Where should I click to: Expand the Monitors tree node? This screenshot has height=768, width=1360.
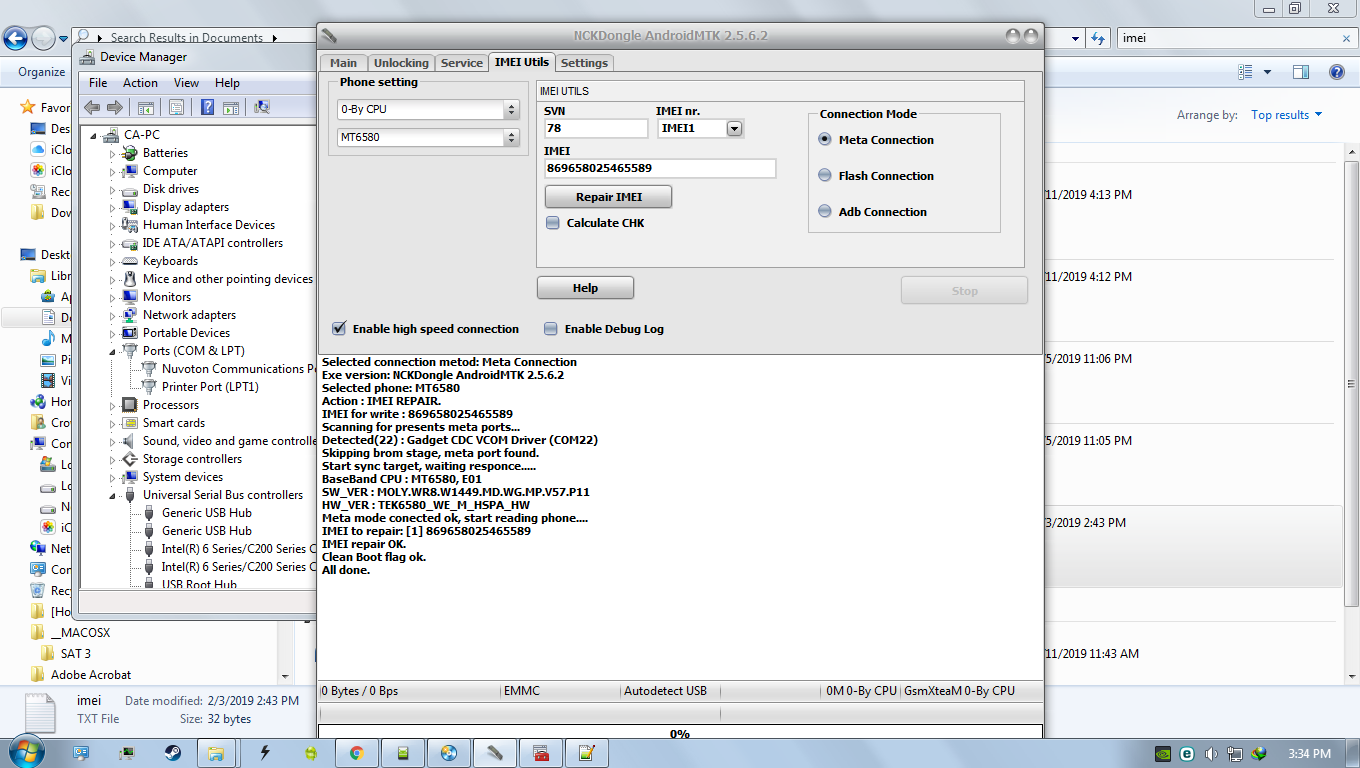(112, 297)
